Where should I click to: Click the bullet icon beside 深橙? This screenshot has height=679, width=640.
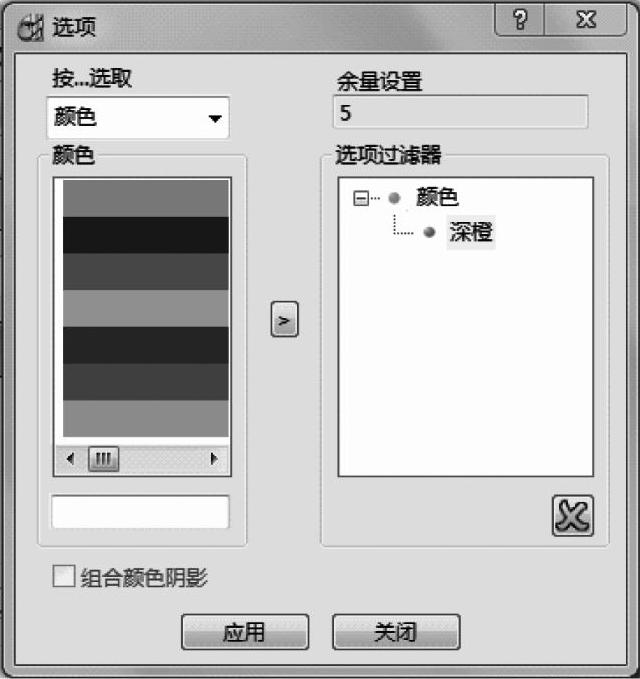429,232
